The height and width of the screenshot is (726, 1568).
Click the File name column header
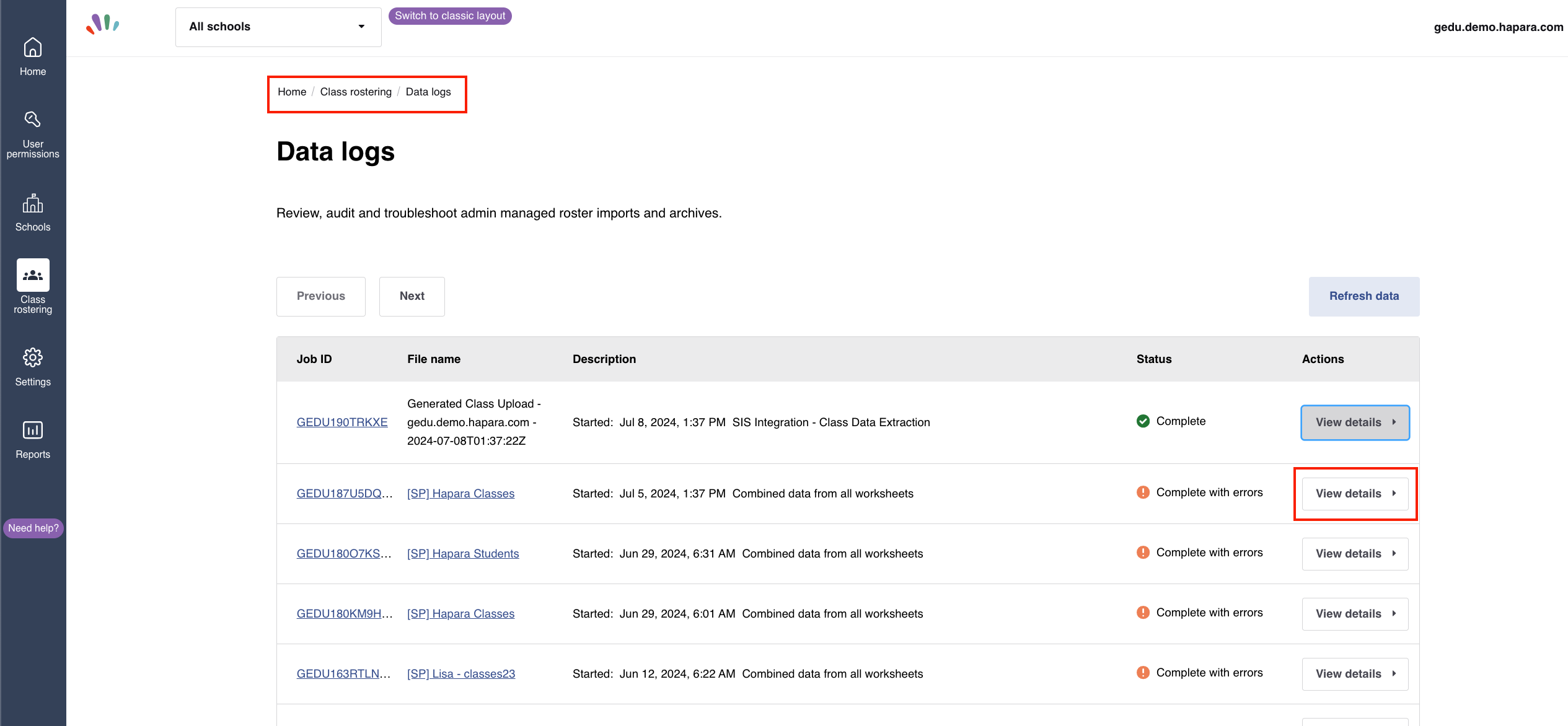point(434,359)
